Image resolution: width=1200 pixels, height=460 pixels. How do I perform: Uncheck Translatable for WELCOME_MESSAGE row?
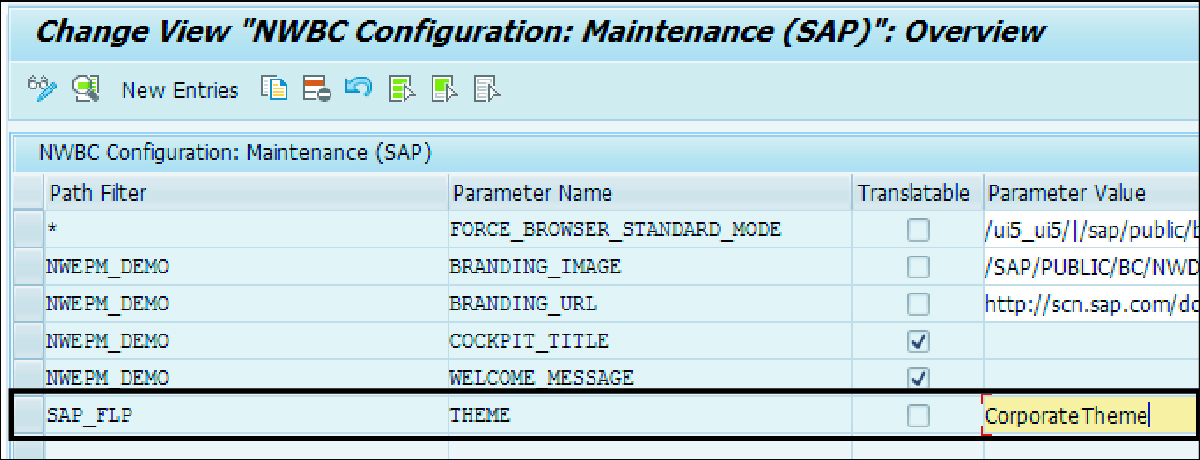pos(917,378)
